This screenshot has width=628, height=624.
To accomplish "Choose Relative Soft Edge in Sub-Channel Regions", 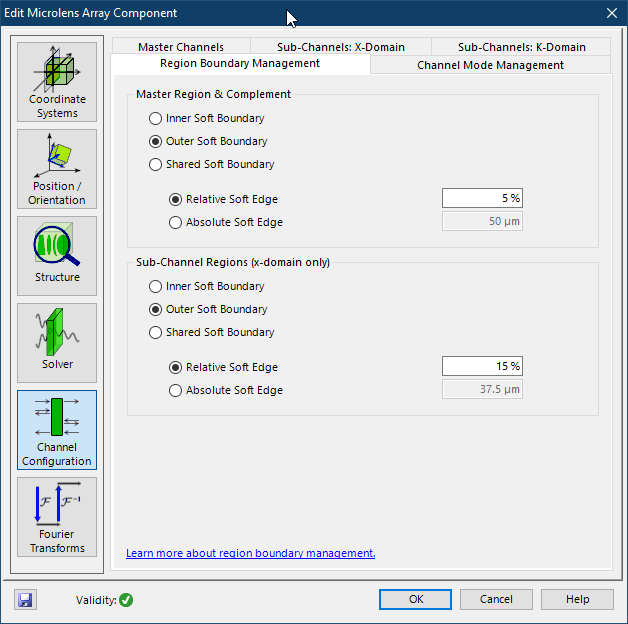I will pos(223,367).
